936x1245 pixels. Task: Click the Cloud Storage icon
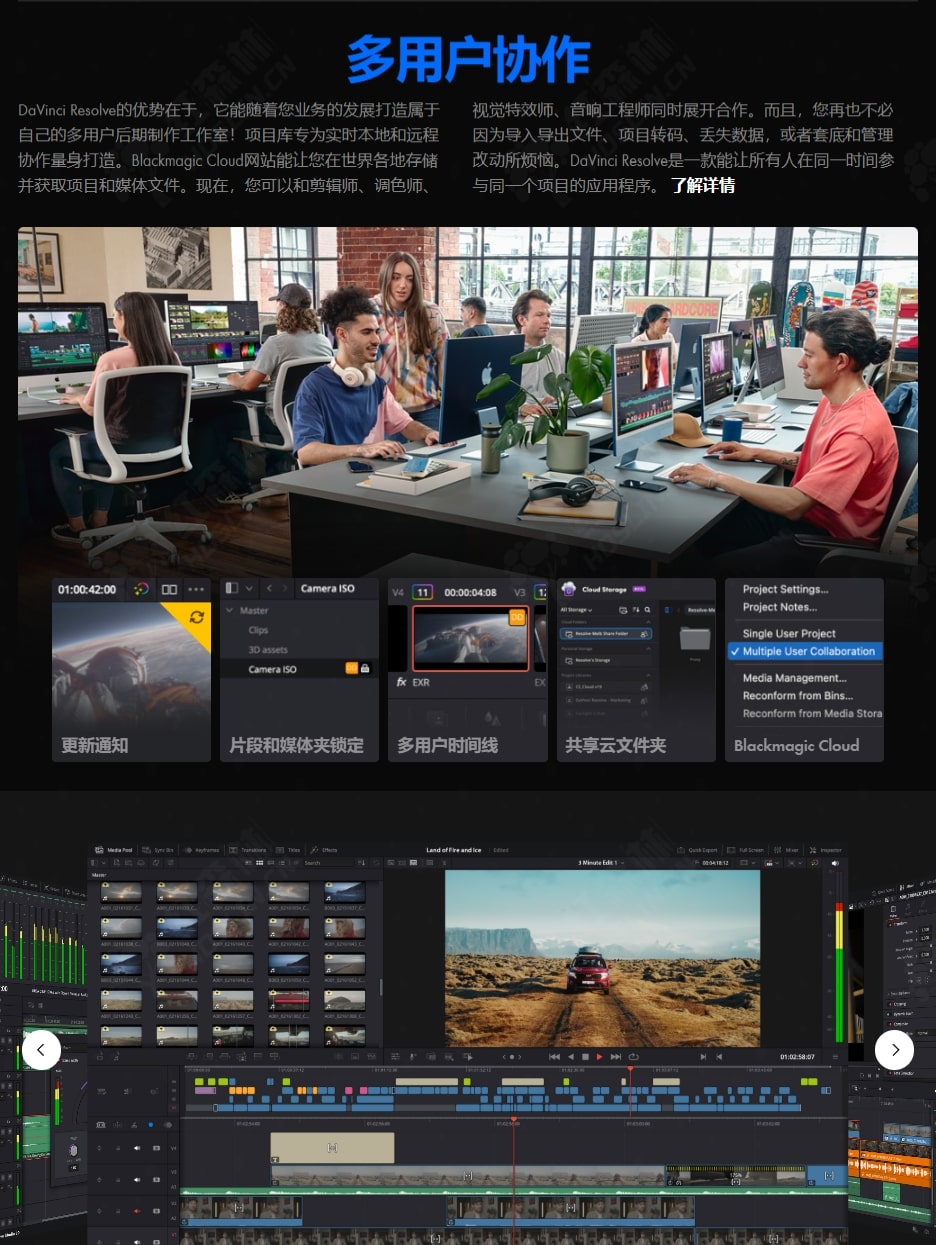click(x=569, y=589)
